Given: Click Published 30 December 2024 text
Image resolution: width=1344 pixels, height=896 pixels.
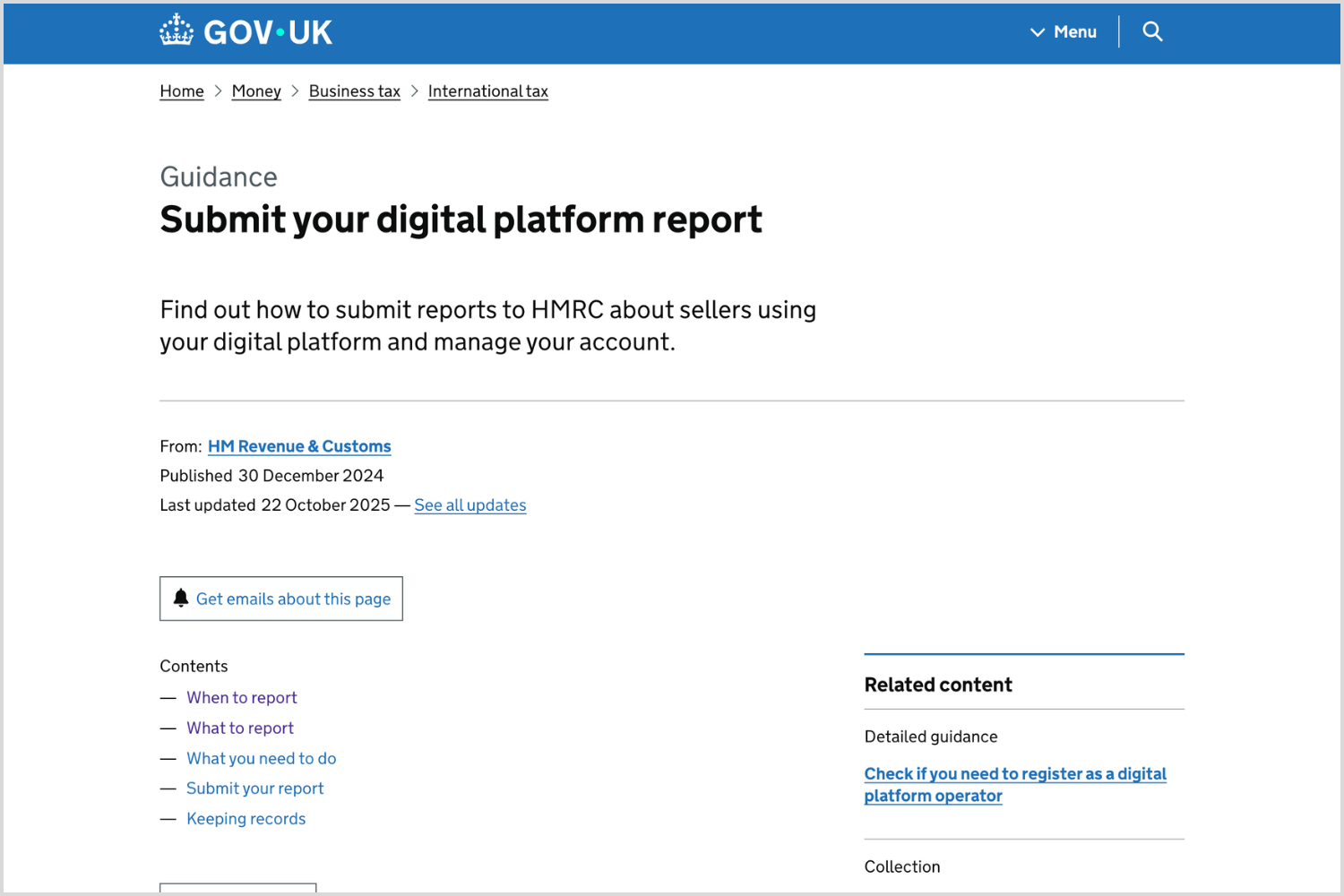Looking at the screenshot, I should 271,476.
